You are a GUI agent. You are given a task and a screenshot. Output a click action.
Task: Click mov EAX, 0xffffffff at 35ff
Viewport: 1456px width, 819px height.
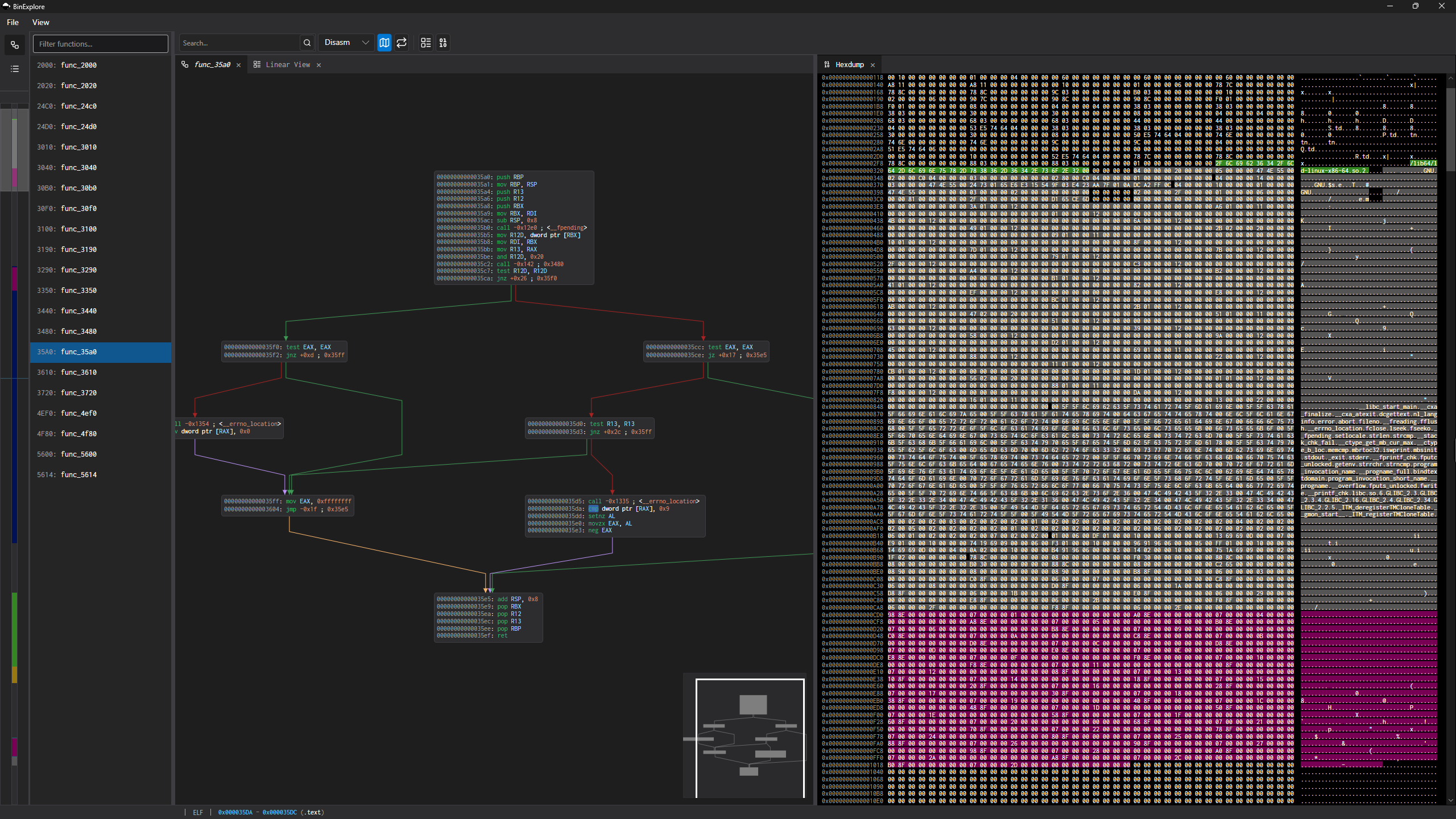click(288, 502)
